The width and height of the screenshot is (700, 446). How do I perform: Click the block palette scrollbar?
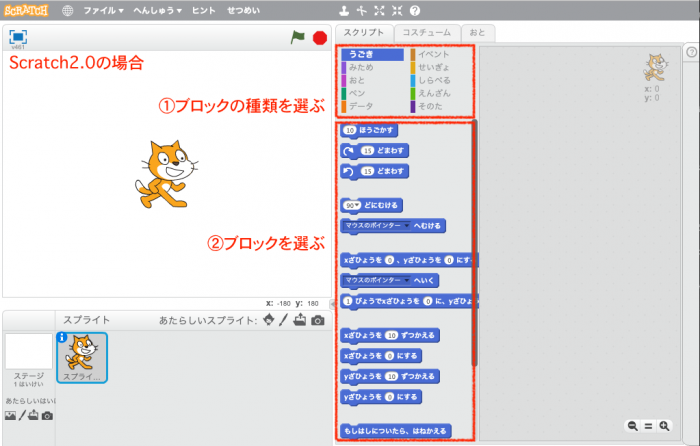click(x=475, y=243)
